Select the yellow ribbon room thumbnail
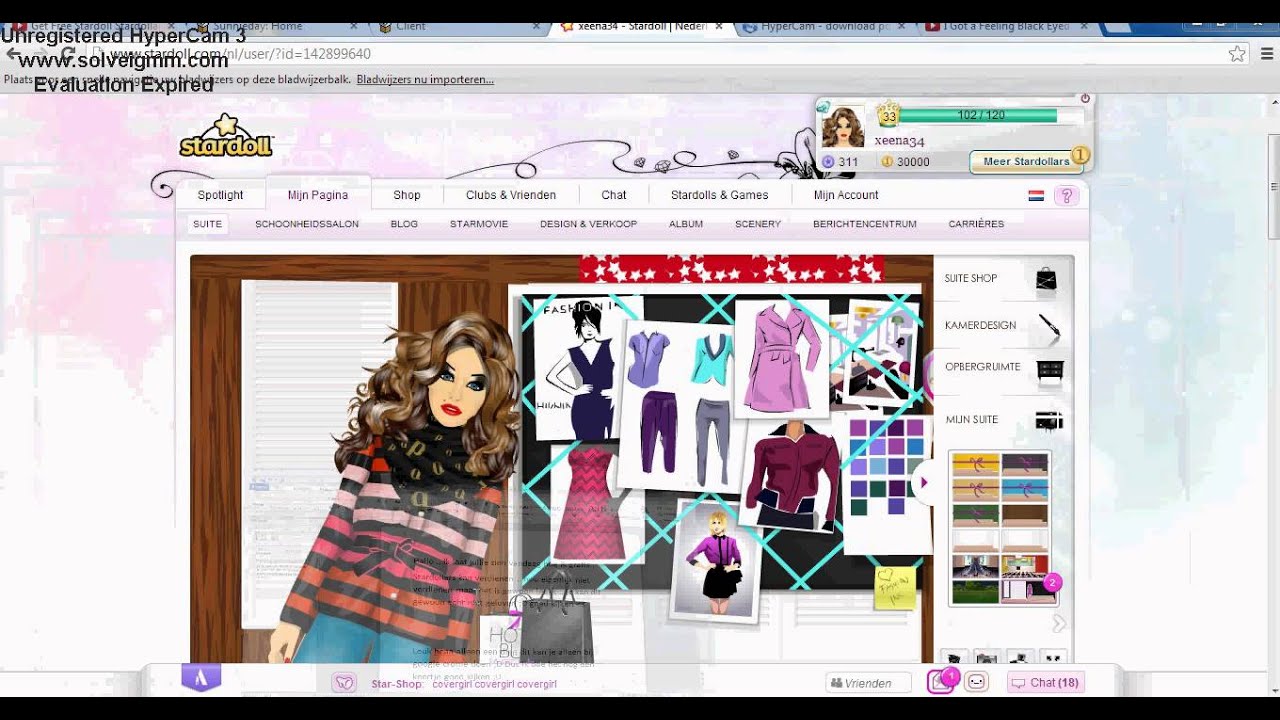Screen dimensions: 1280x720 tap(975, 464)
